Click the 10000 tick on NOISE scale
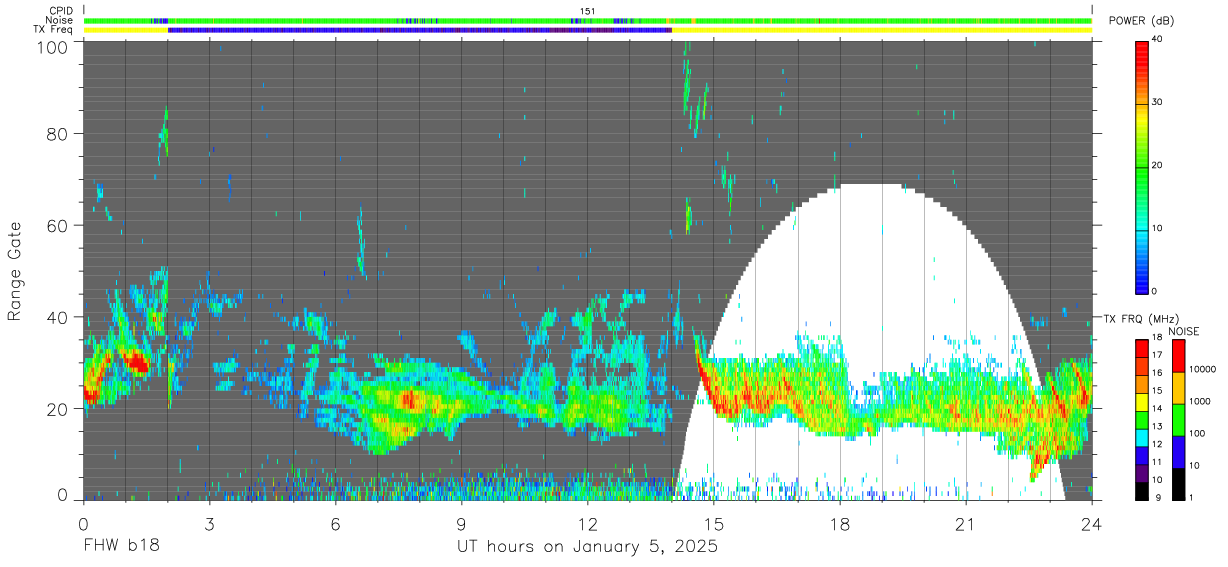The image size is (1228, 567). [x=1201, y=370]
